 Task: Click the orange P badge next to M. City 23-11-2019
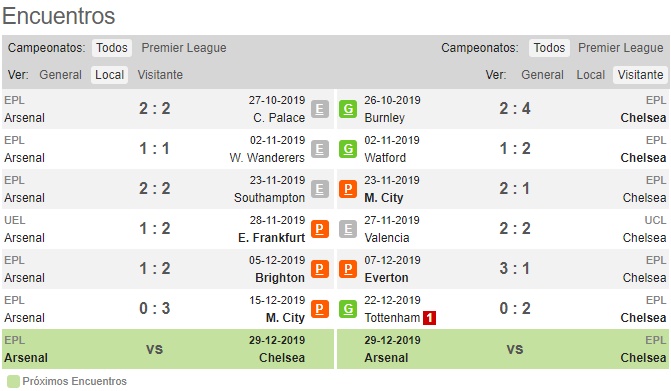(348, 189)
